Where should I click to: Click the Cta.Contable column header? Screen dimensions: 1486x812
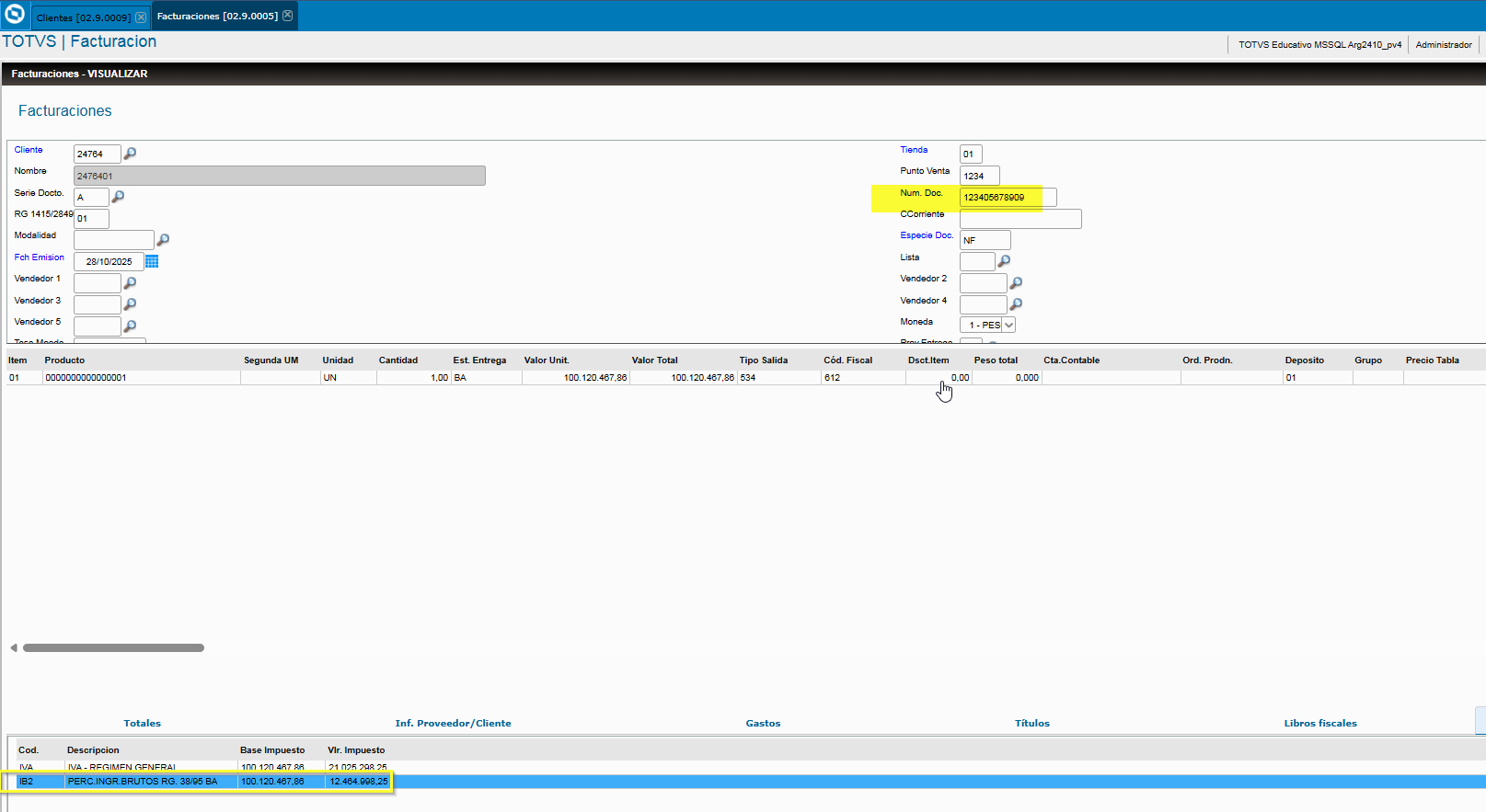coord(1072,360)
